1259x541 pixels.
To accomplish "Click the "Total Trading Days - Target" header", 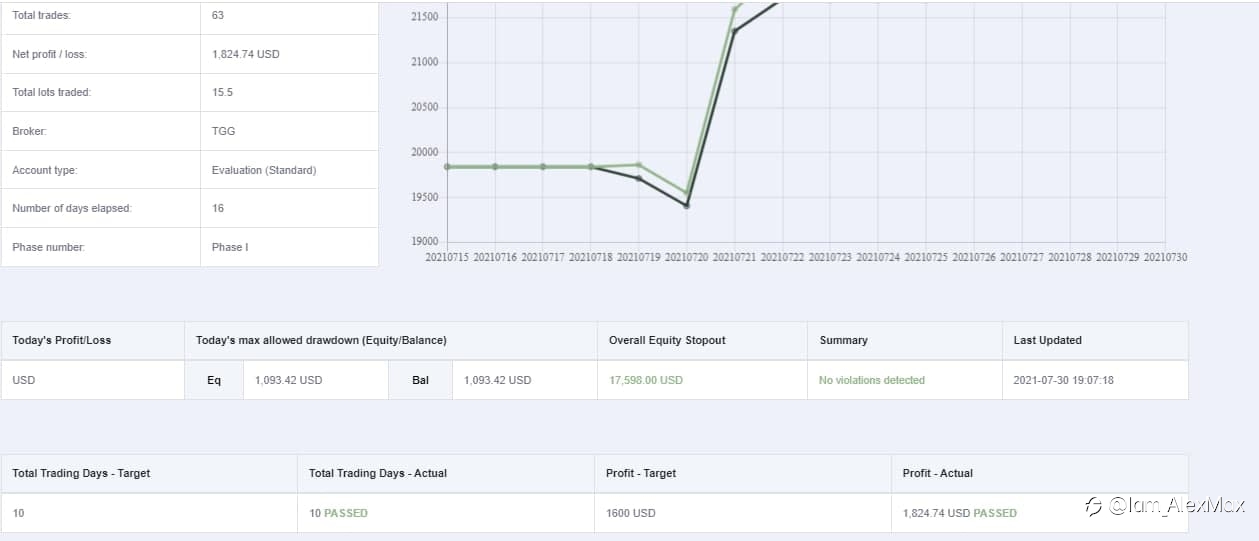I will [81, 473].
